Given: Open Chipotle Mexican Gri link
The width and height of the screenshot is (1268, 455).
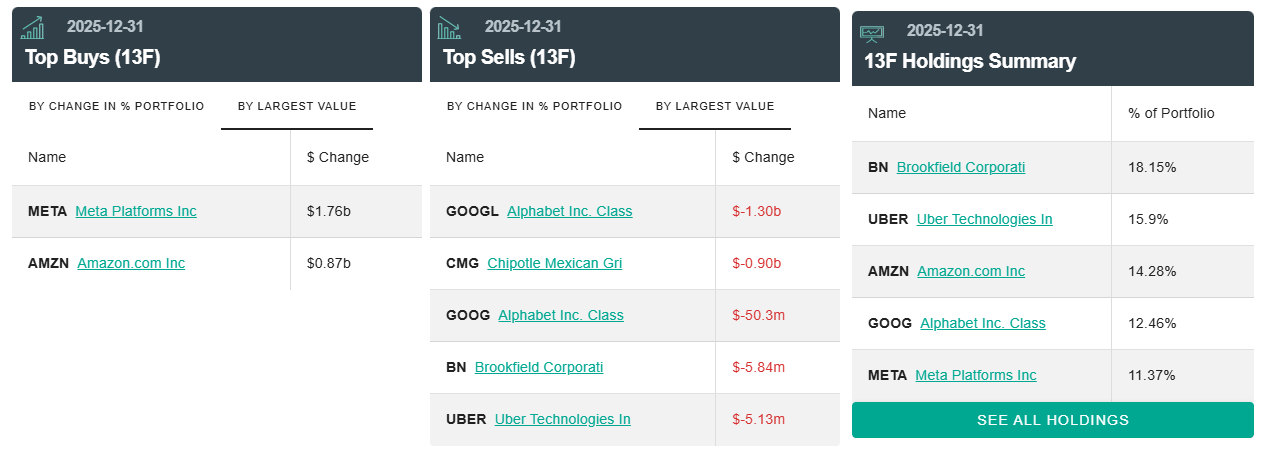Looking at the screenshot, I should tap(555, 263).
